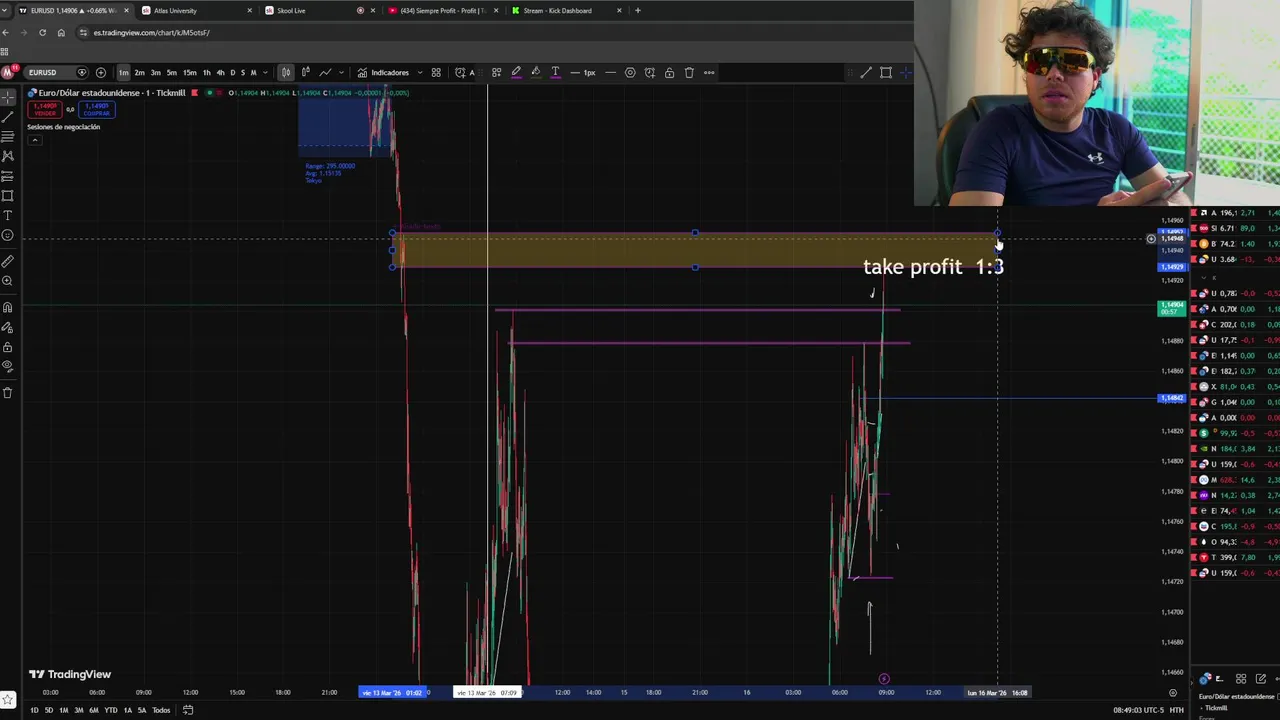
Task: Choose the candlestick chart type
Action: point(286,72)
